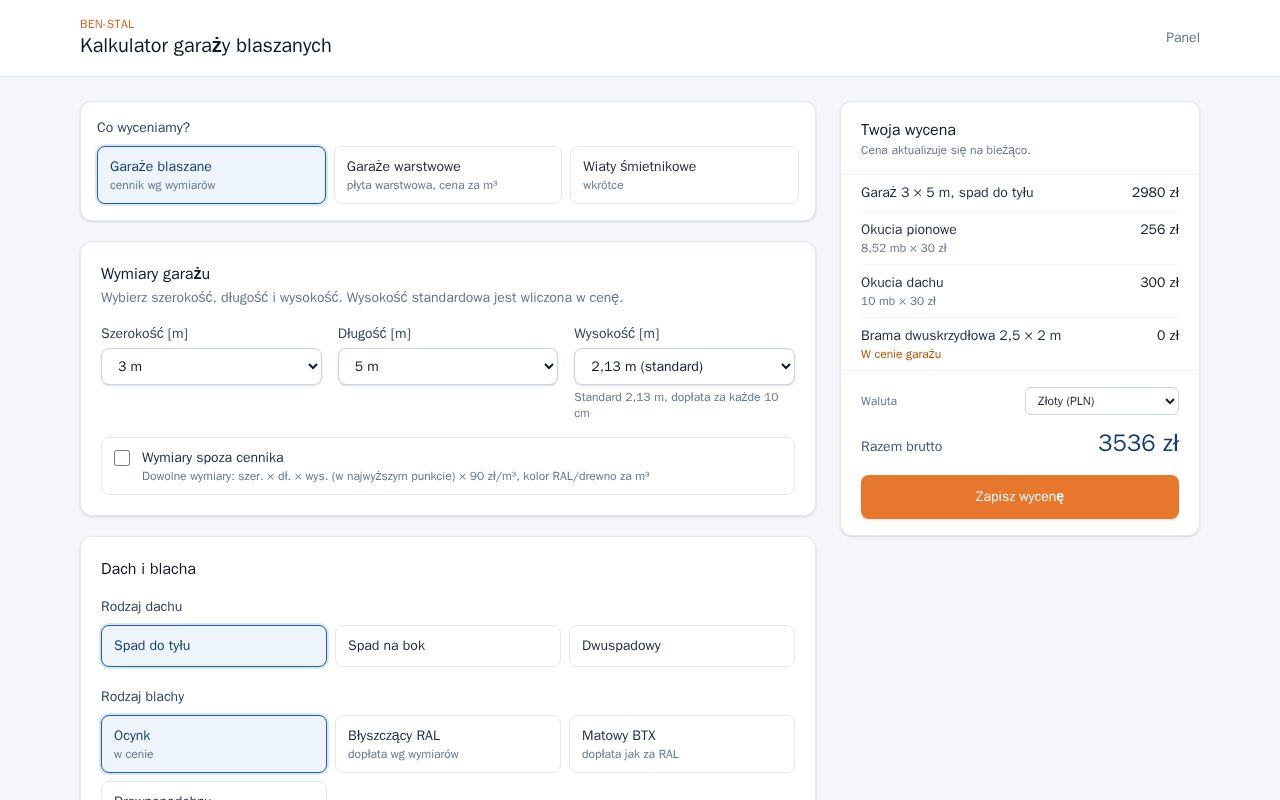Viewport: 1280px width, 800px height.
Task: Select Spad do tyłu roof type
Action: click(214, 646)
